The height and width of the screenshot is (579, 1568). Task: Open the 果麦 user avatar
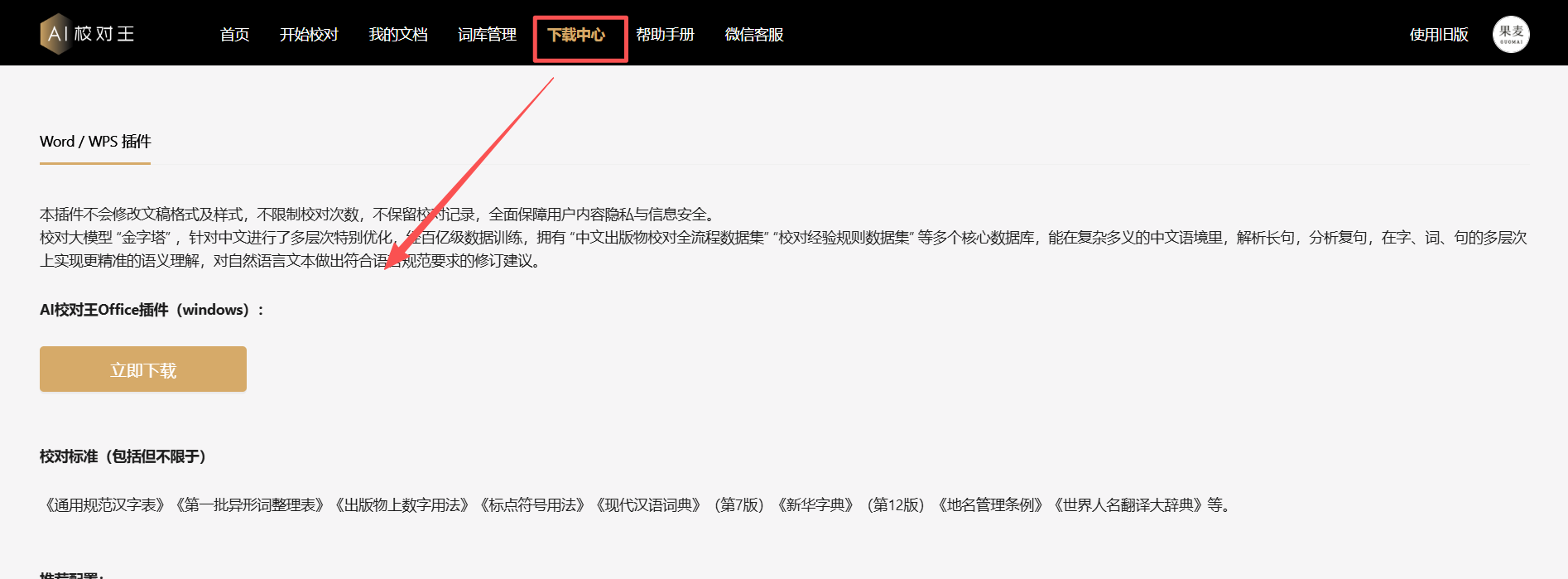point(1510,35)
